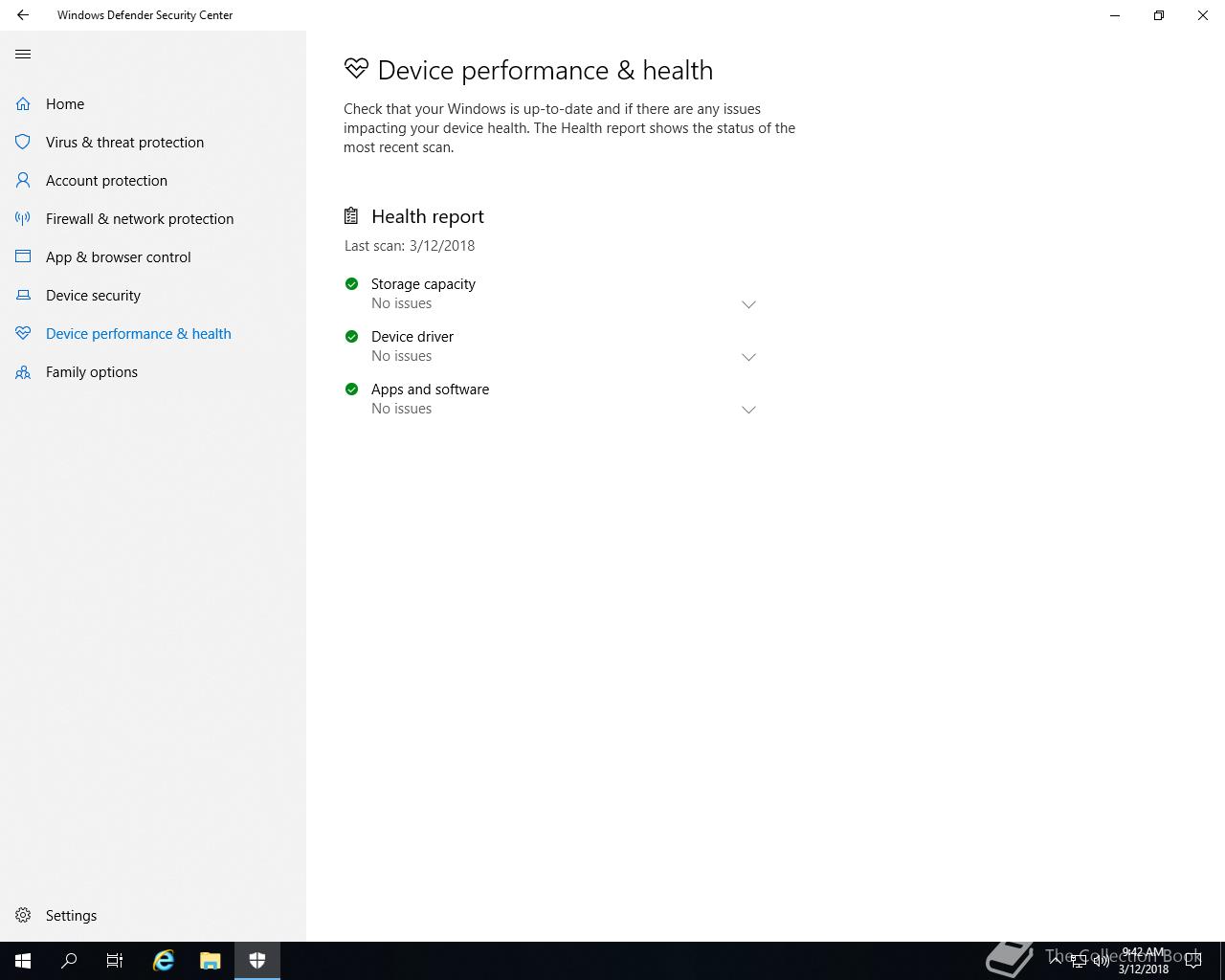Click the Home house icon
This screenshot has height=980, width=1225.
23,104
